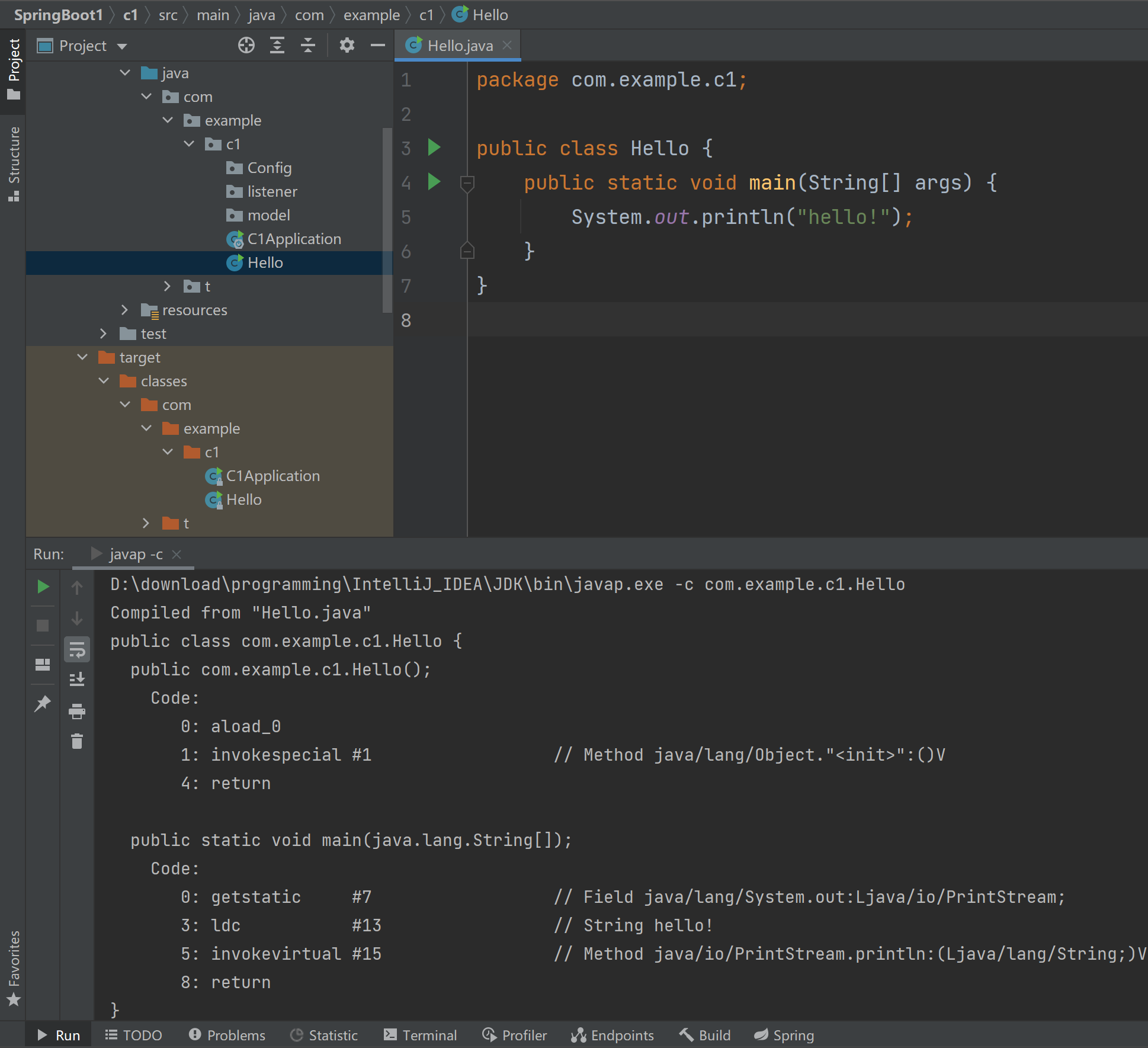Open Project panel settings gear
The image size is (1148, 1048).
[347, 46]
